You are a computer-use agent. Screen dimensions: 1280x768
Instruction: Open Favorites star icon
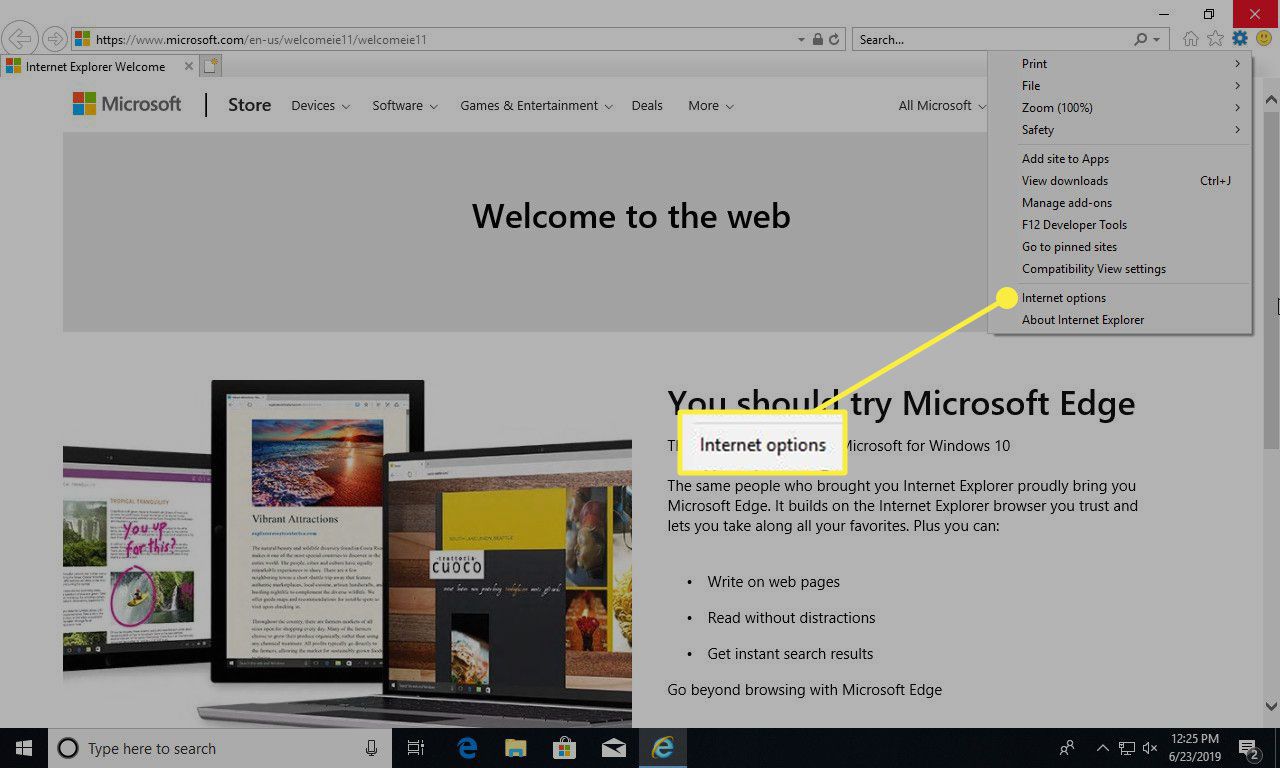point(1215,39)
